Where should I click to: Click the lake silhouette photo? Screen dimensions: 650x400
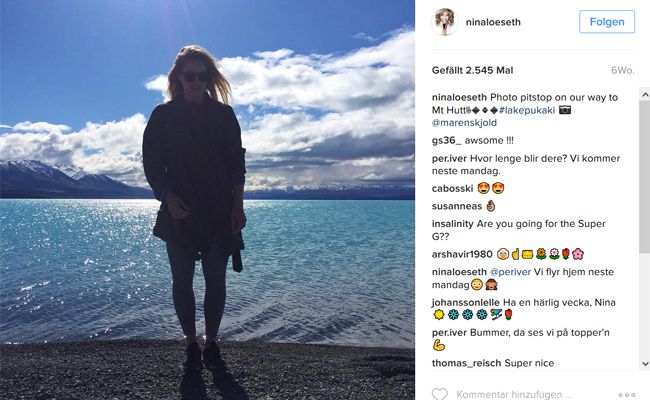pyautogui.click(x=207, y=200)
